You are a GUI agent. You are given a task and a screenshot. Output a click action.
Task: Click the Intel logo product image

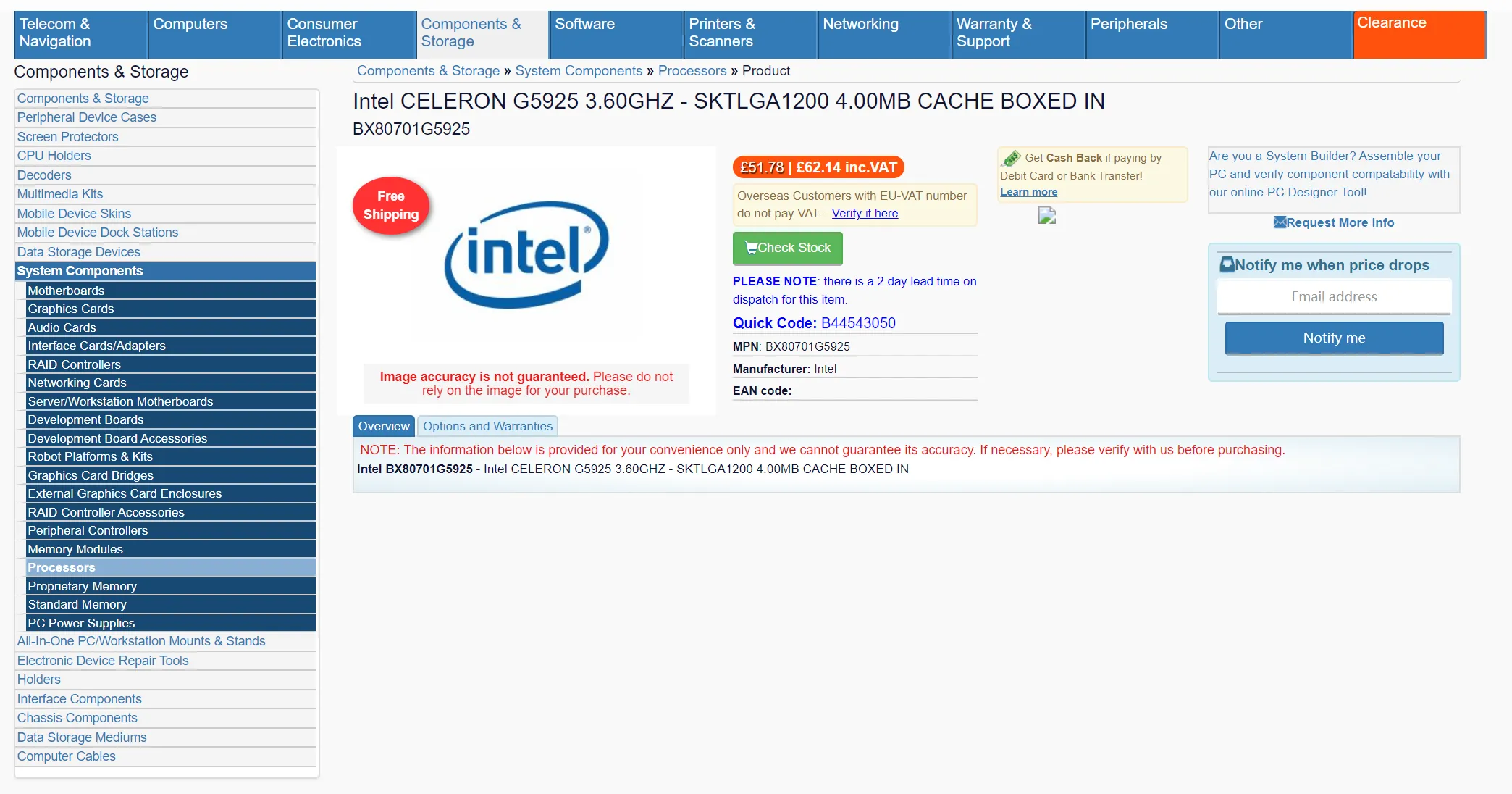[x=526, y=254]
